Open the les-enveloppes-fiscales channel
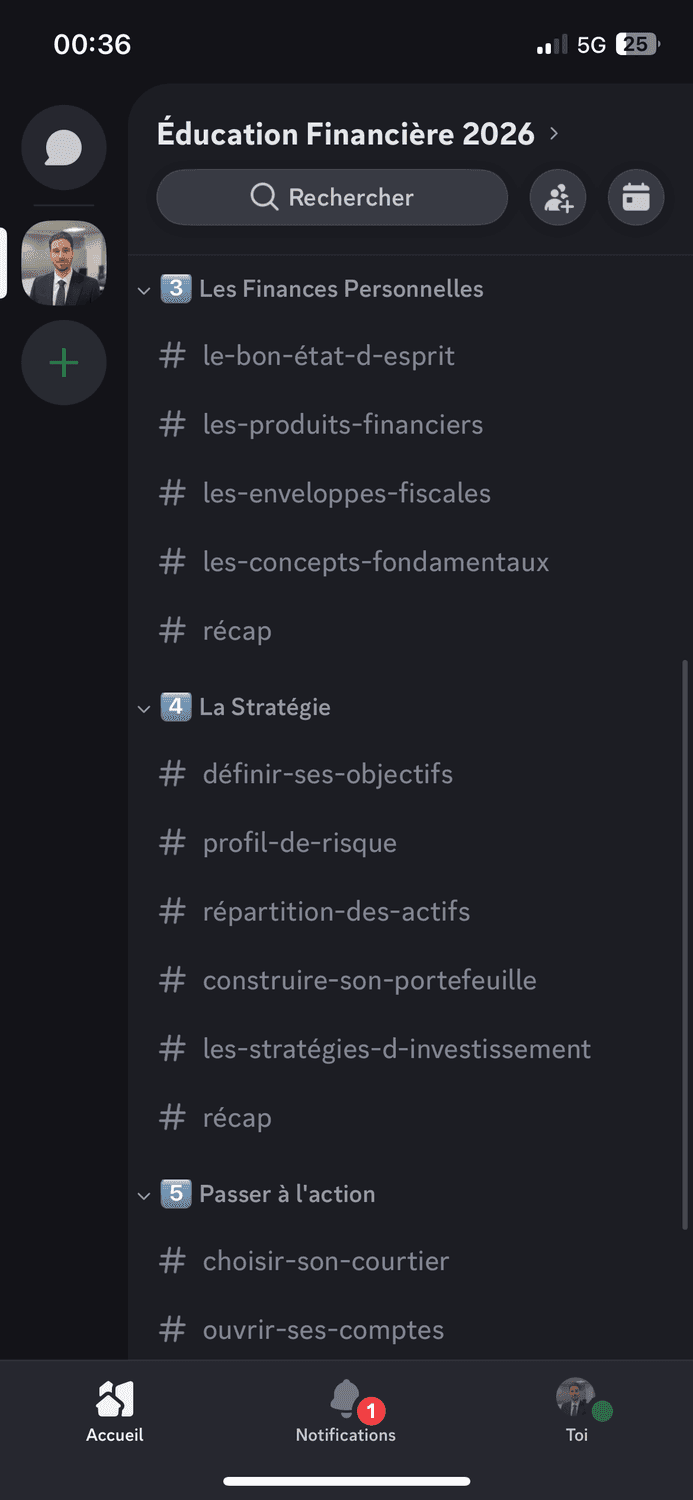This screenshot has width=693, height=1500. tap(346, 494)
